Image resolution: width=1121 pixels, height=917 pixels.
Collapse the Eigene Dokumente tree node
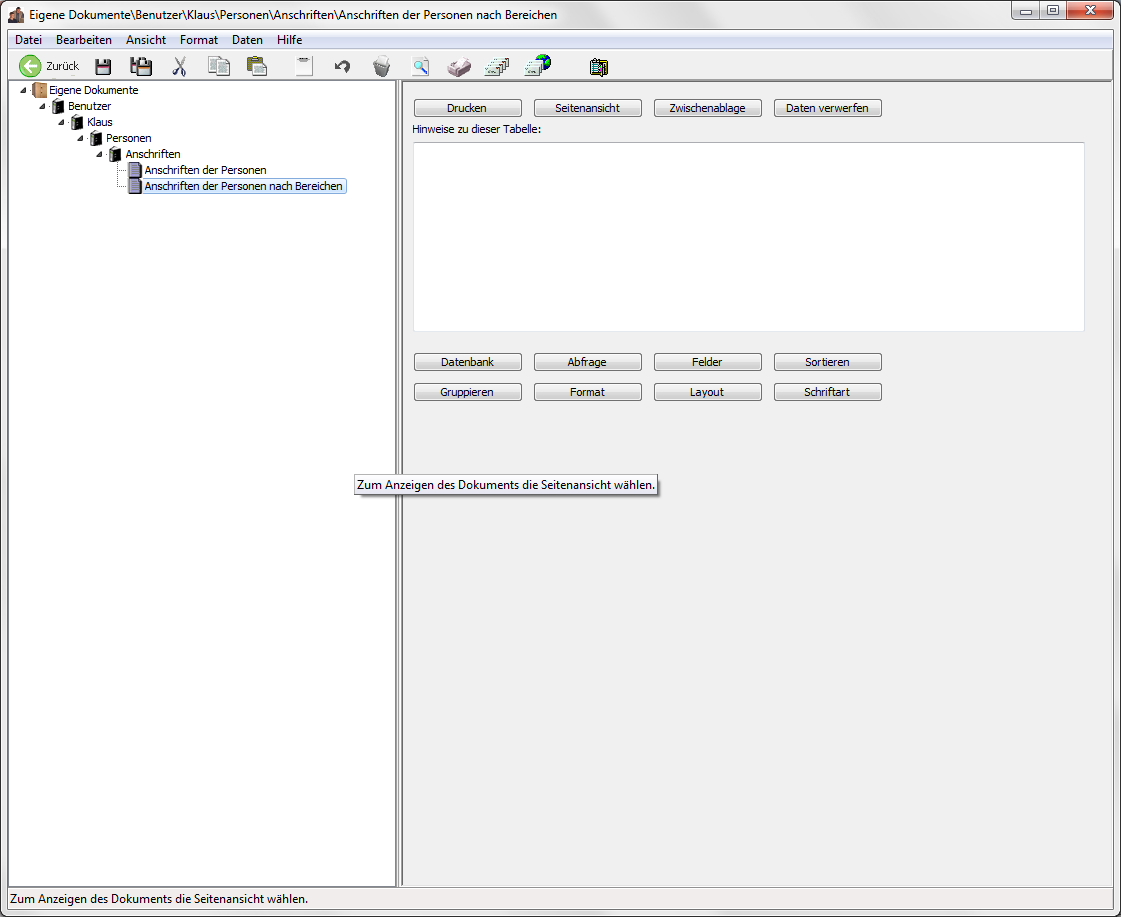[x=23, y=90]
